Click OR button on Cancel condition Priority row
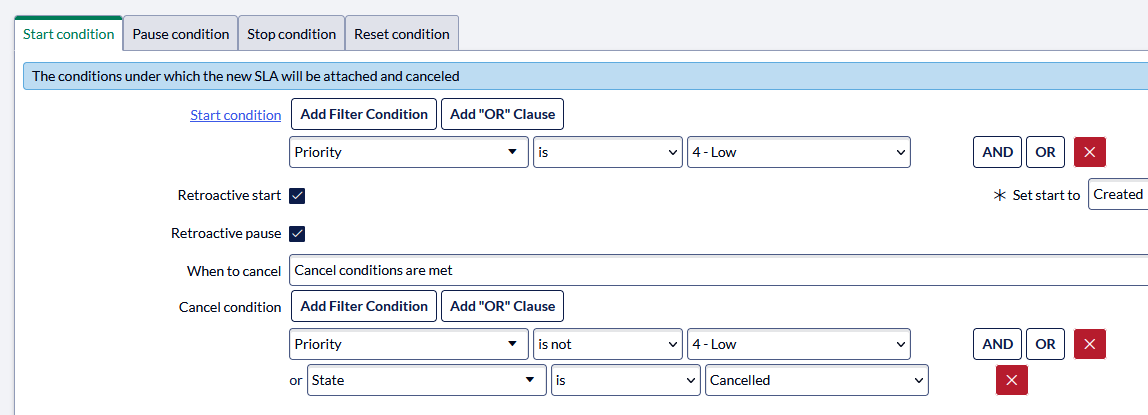The width and height of the screenshot is (1148, 415). pos(1046,344)
